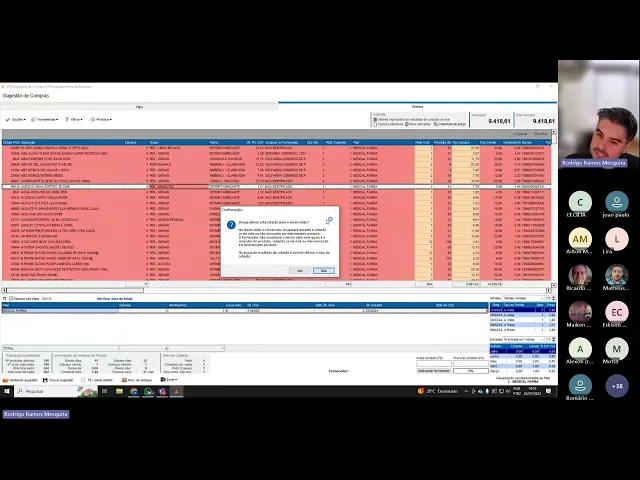Click the green legend color square
The image size is (640, 480).
(x=375, y=120)
